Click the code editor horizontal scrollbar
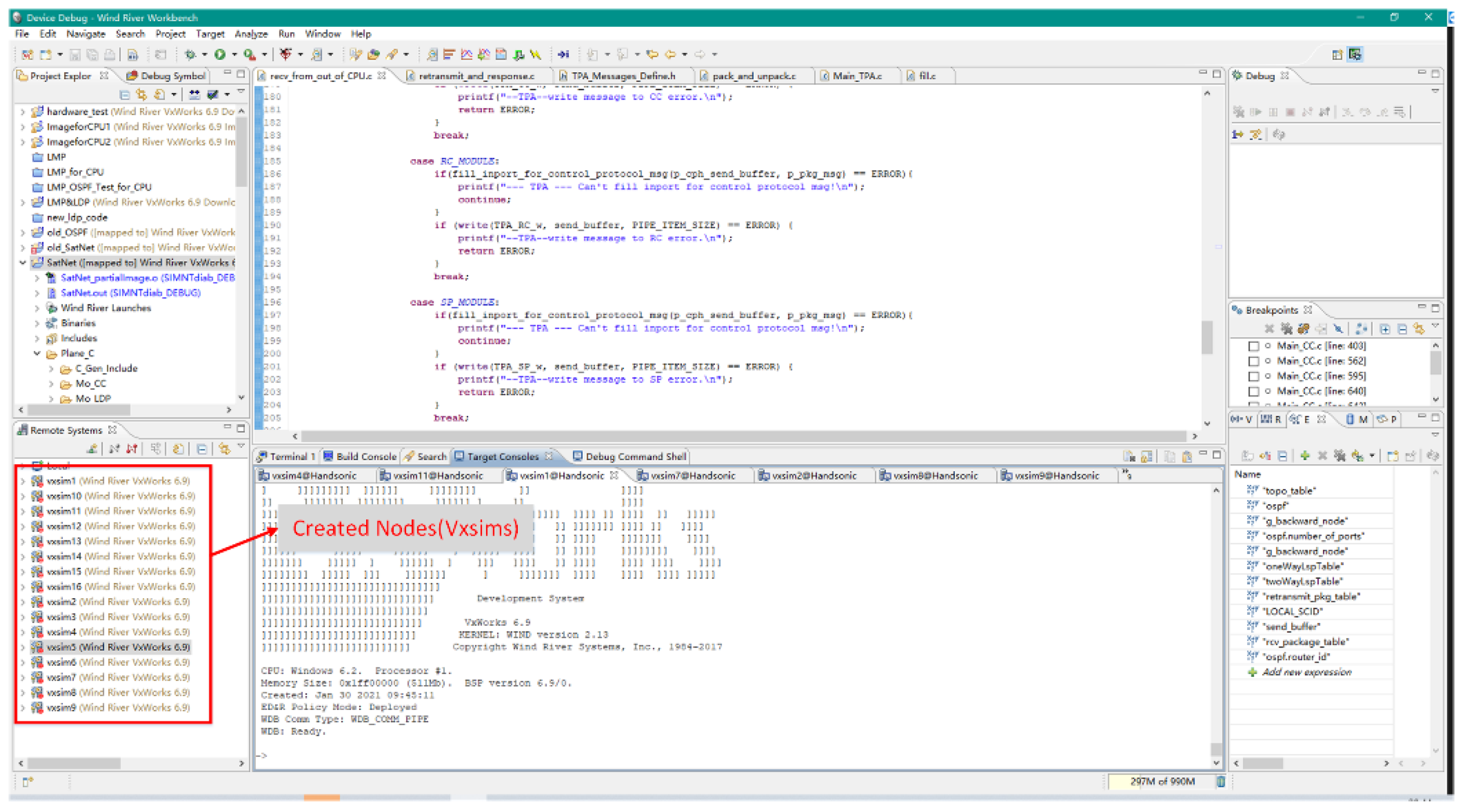 743,436
